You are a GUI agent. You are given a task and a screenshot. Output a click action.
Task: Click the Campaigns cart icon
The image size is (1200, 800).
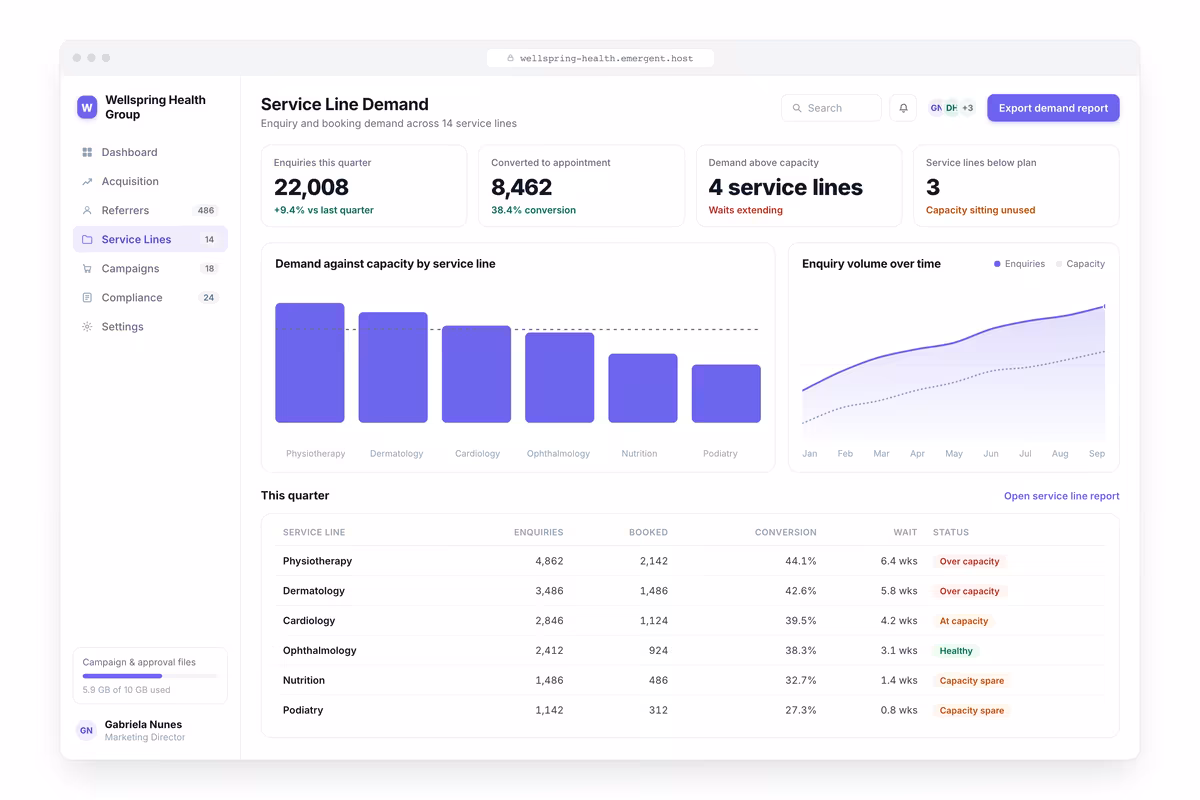(87, 268)
